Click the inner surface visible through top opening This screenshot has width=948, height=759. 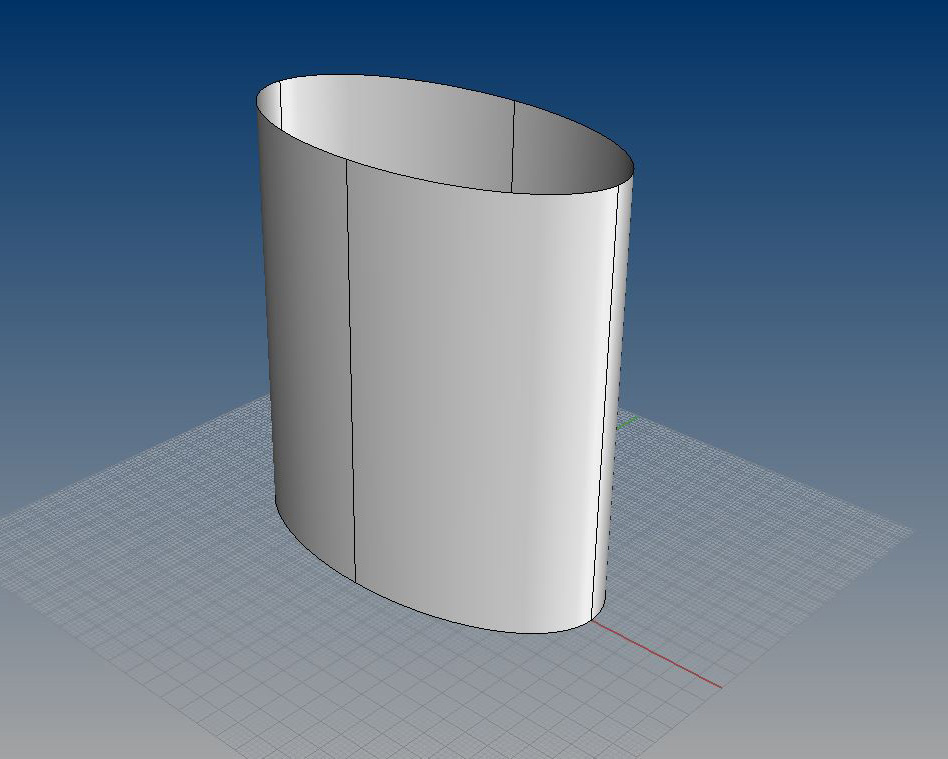[420, 130]
